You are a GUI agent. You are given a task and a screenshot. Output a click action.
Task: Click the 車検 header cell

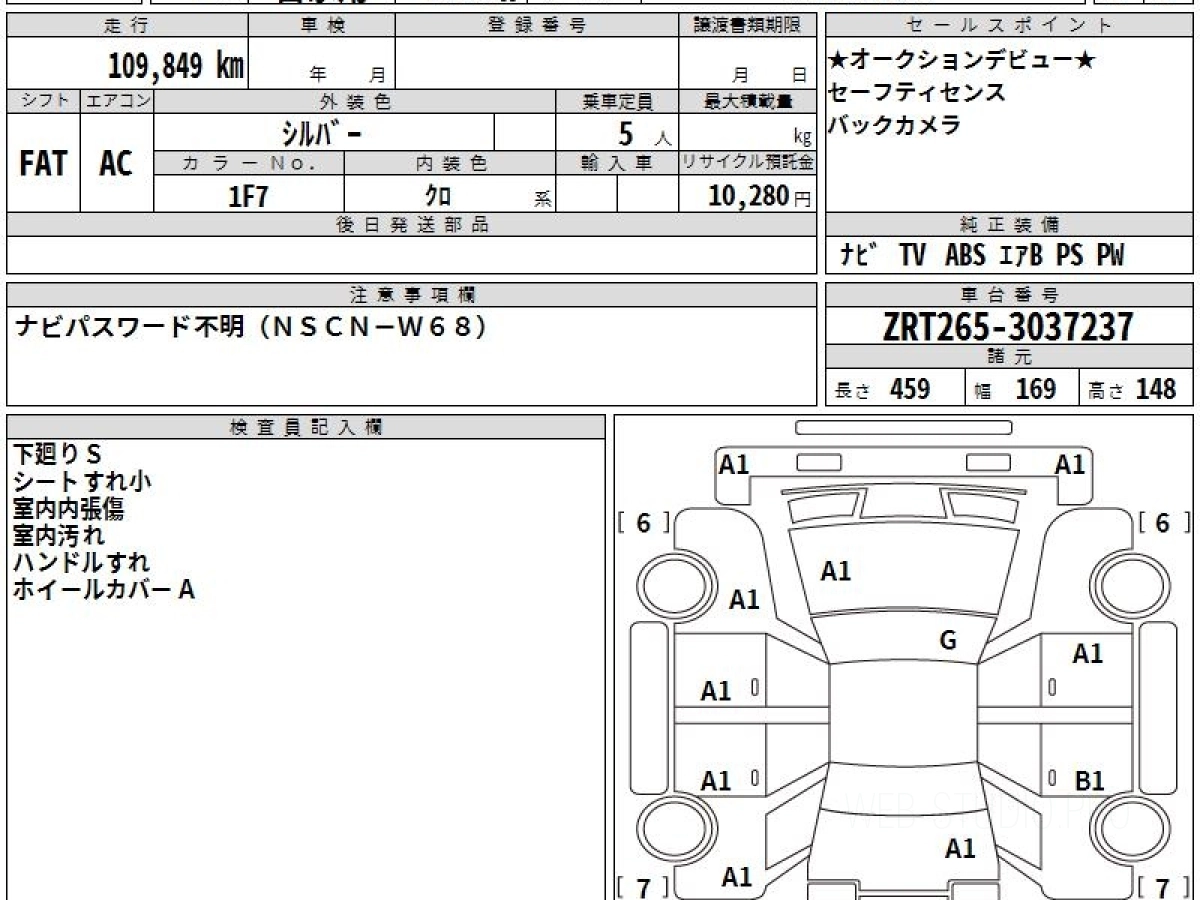[x=322, y=26]
